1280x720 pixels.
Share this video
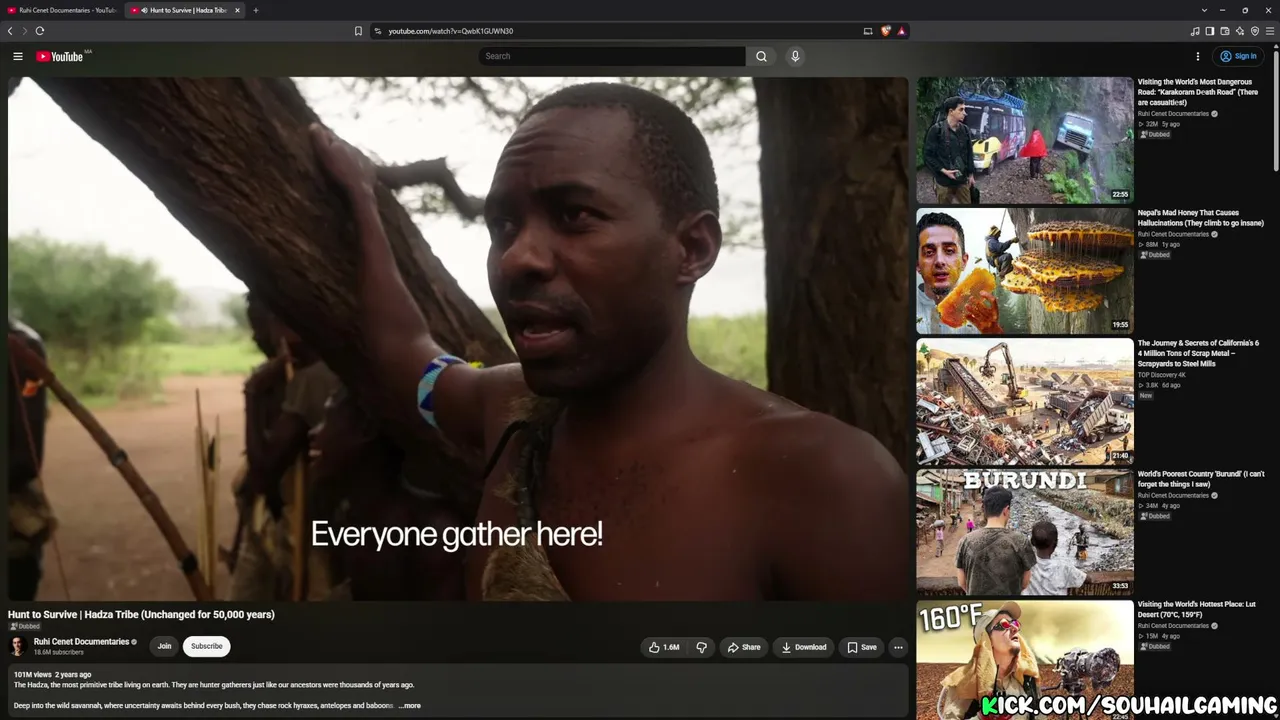click(744, 647)
